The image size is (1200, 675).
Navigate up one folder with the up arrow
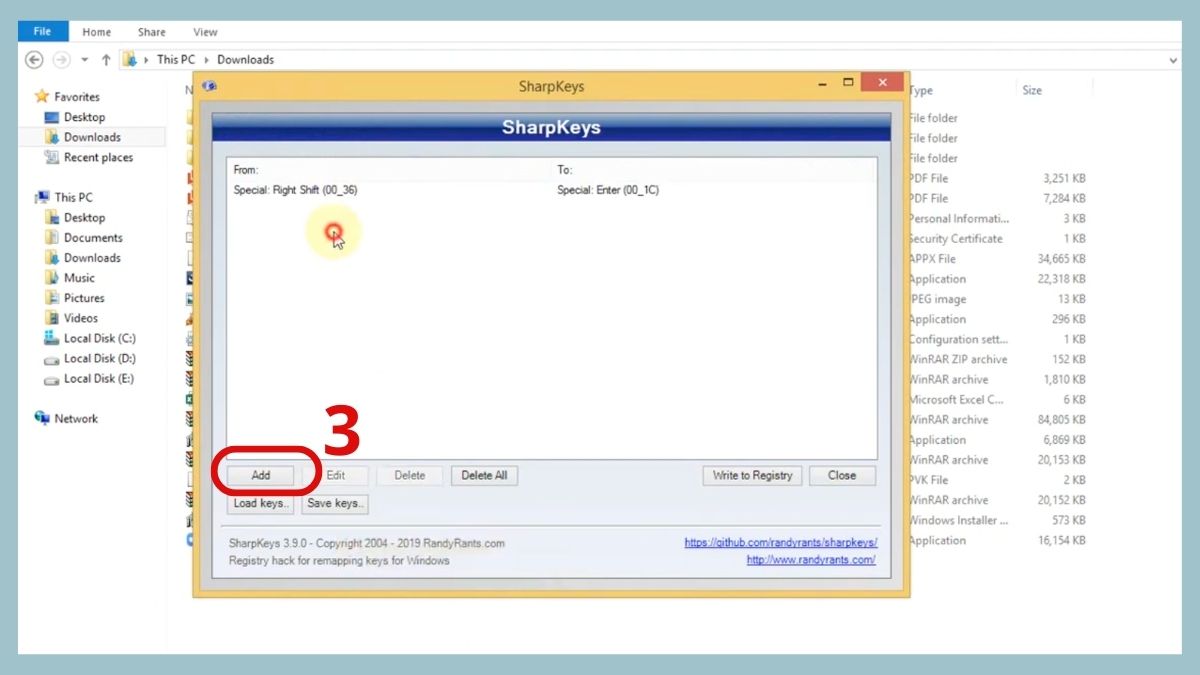105,59
